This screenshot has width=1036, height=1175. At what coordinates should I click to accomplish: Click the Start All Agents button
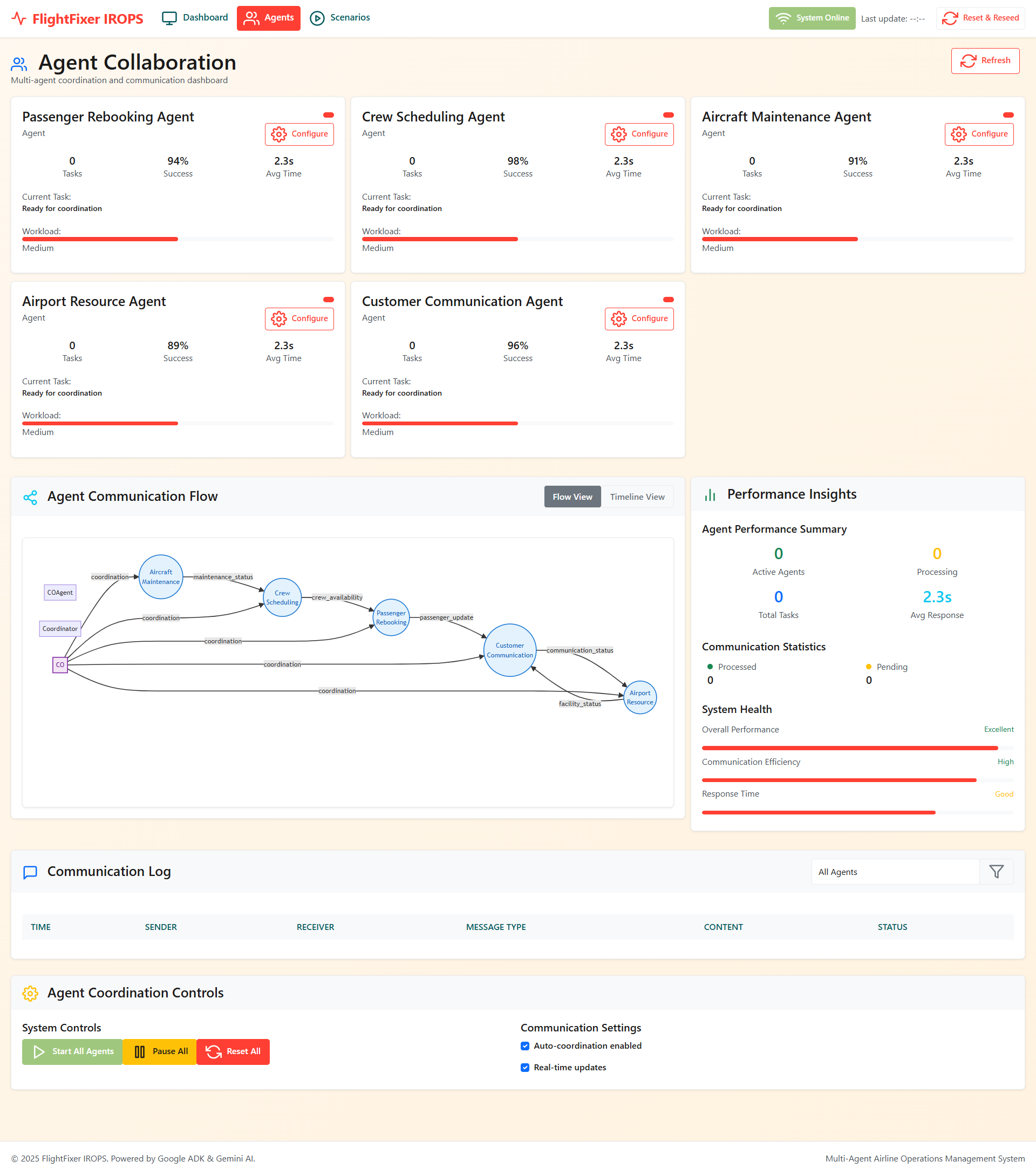coord(72,1051)
